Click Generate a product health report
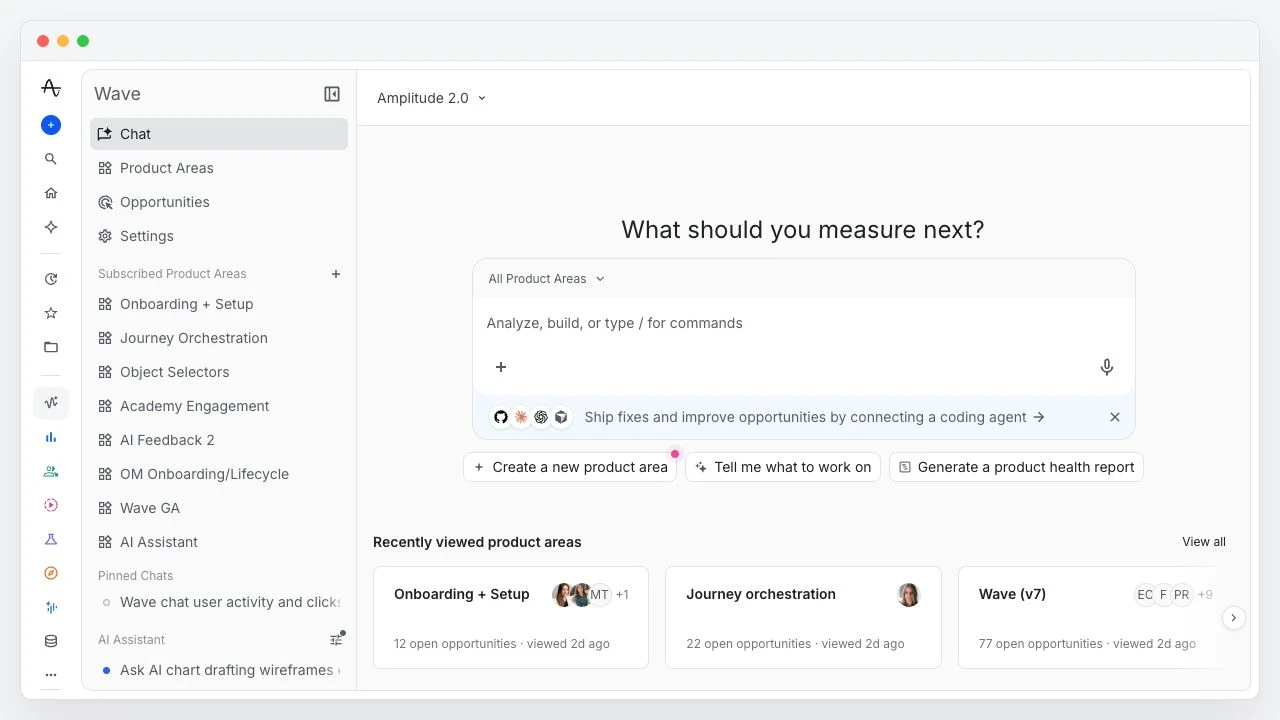The width and height of the screenshot is (1280, 720). point(1016,467)
